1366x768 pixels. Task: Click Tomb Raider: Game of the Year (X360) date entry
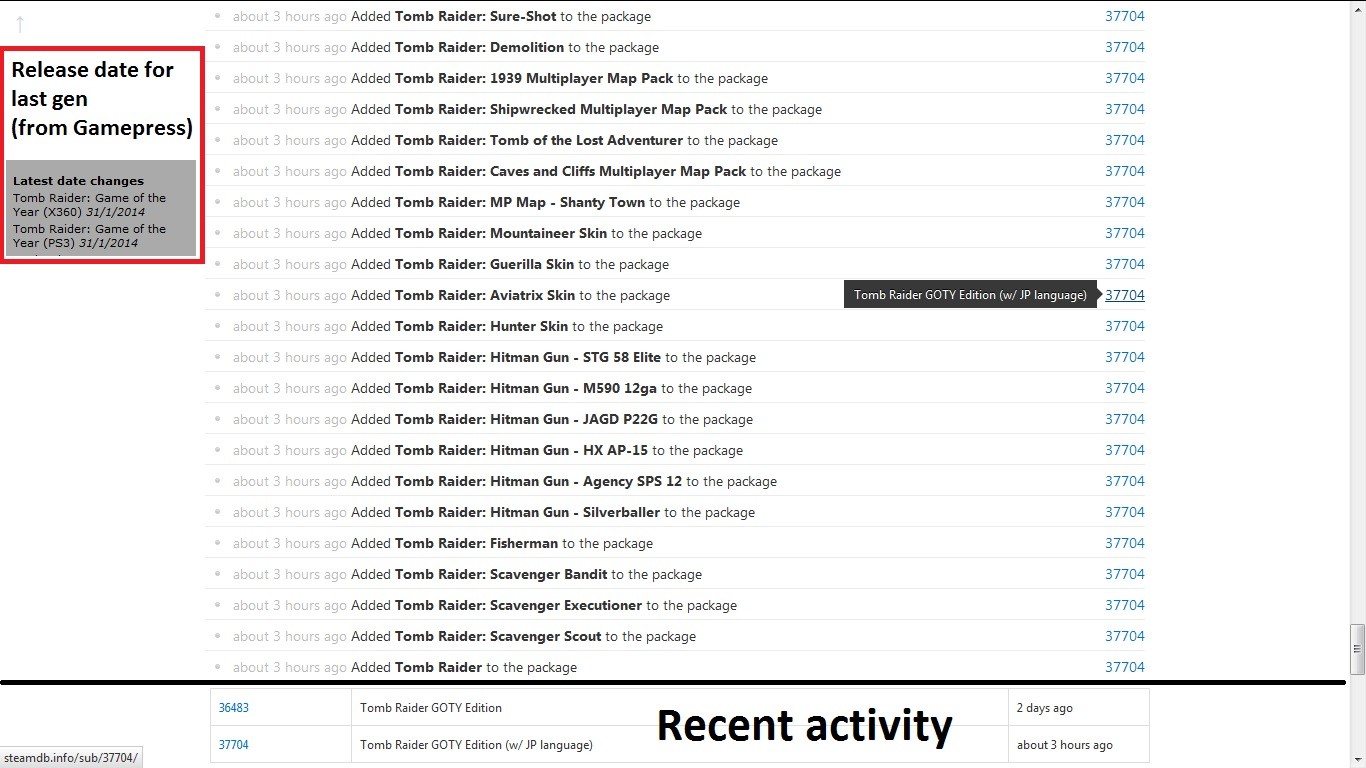pyautogui.click(x=89, y=205)
